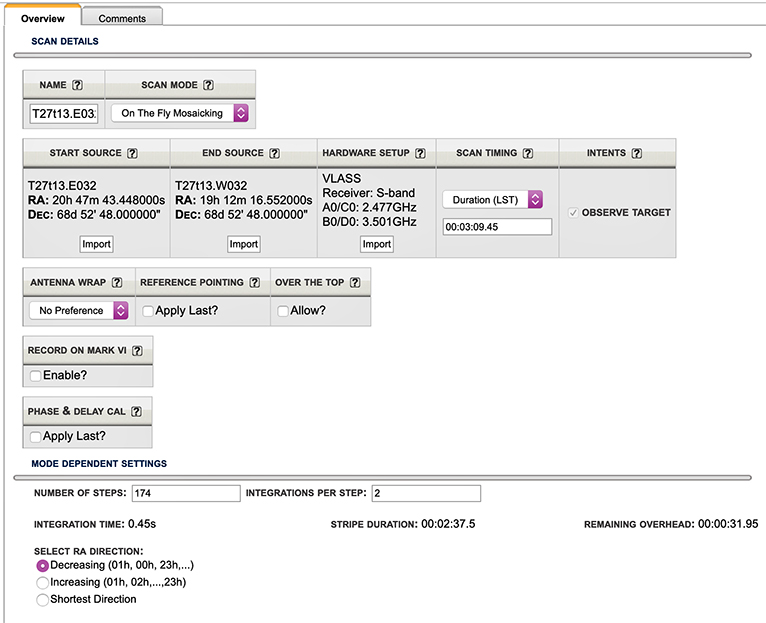Toggle the Over The Top Allow checkbox
This screenshot has height=623, width=766.
click(283, 311)
